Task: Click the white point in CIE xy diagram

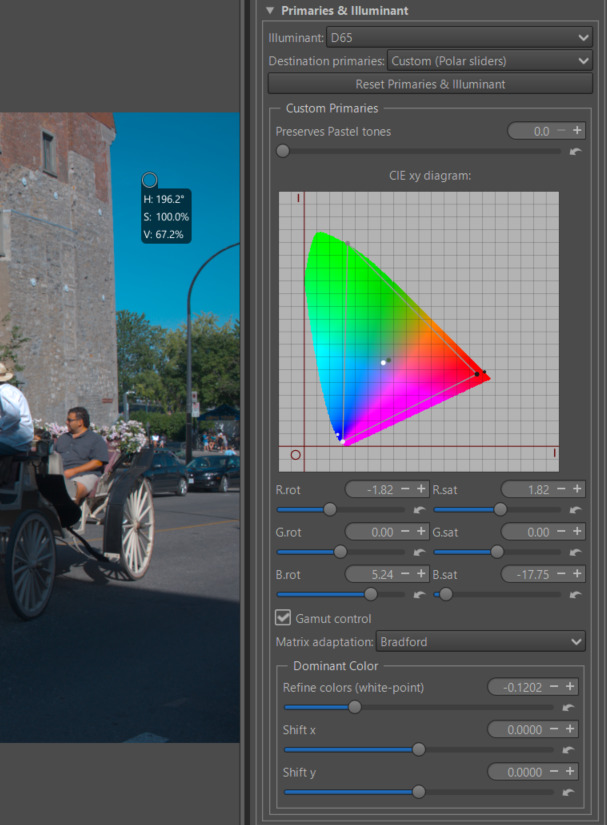Action: [383, 362]
